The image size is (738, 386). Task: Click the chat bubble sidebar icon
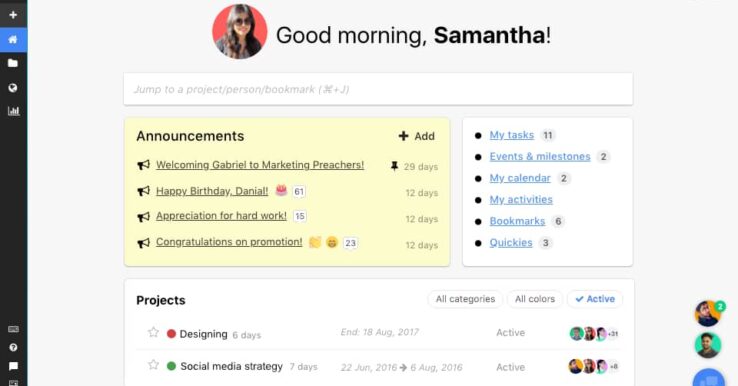click(x=13, y=366)
